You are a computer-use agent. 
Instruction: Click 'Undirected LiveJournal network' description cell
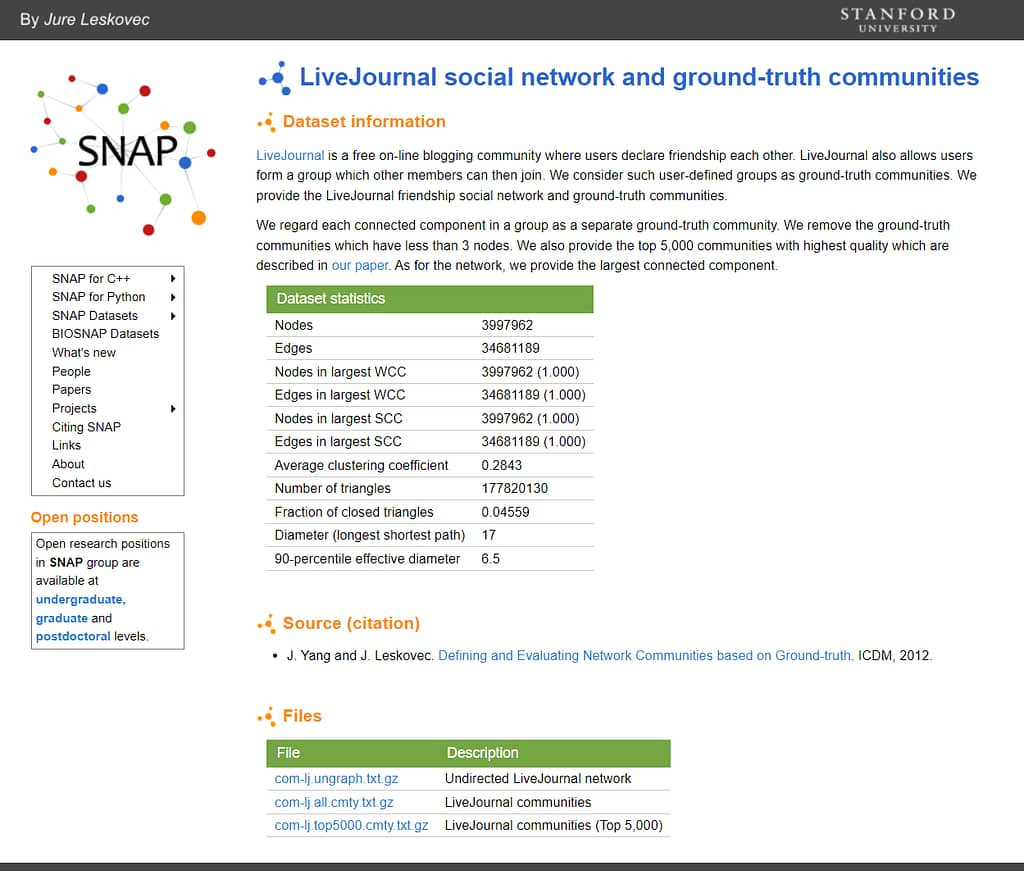click(x=538, y=779)
